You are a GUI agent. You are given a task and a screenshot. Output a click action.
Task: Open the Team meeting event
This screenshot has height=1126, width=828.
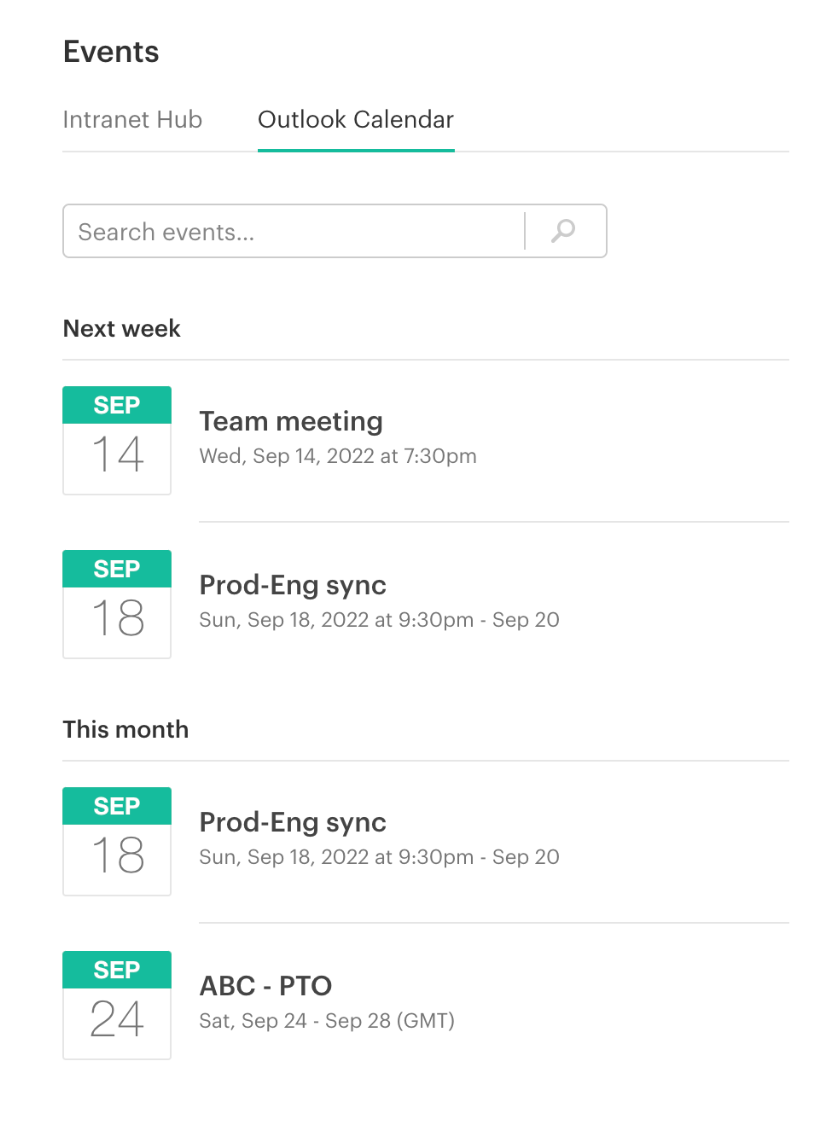tap(291, 421)
